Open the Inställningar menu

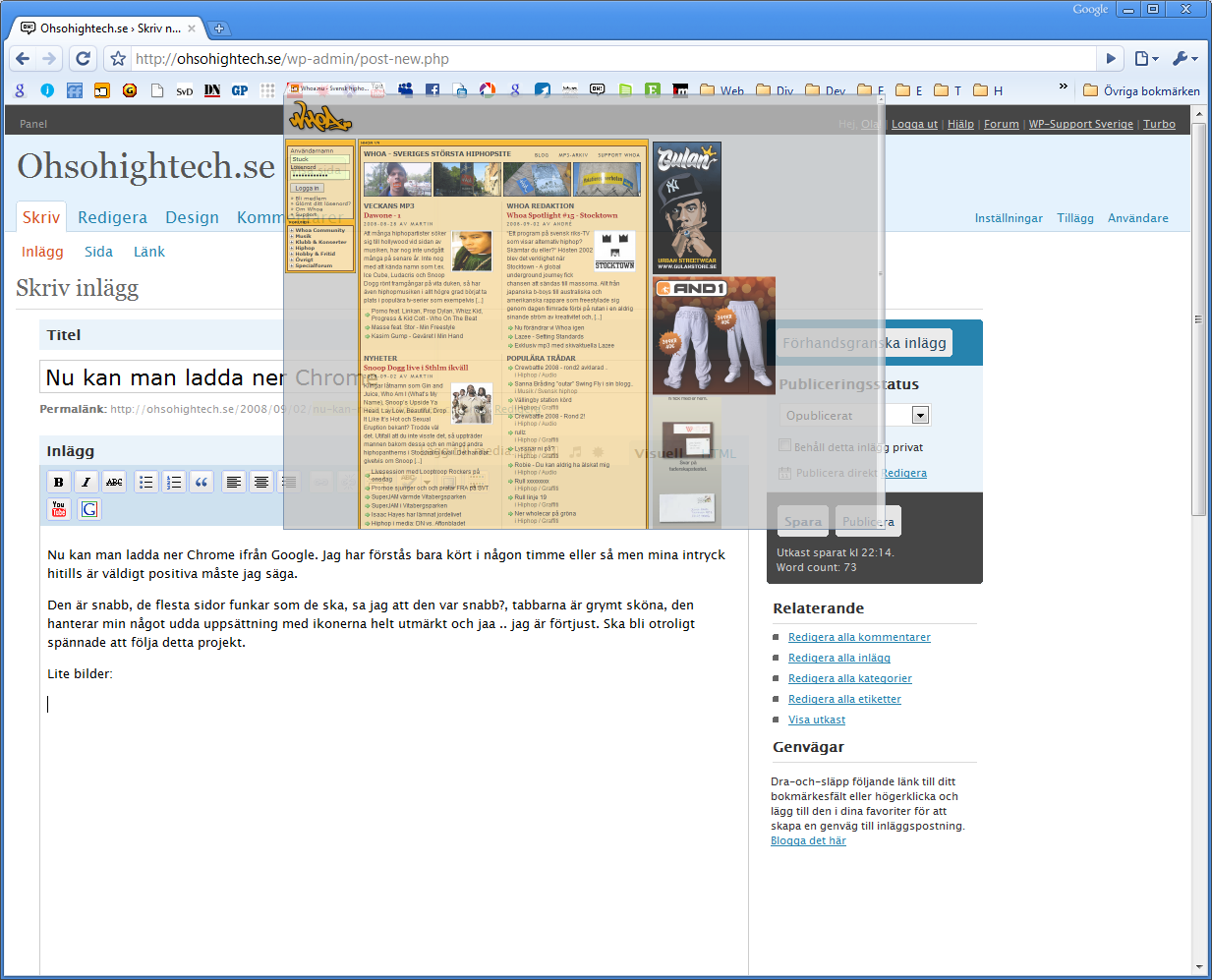1009,218
